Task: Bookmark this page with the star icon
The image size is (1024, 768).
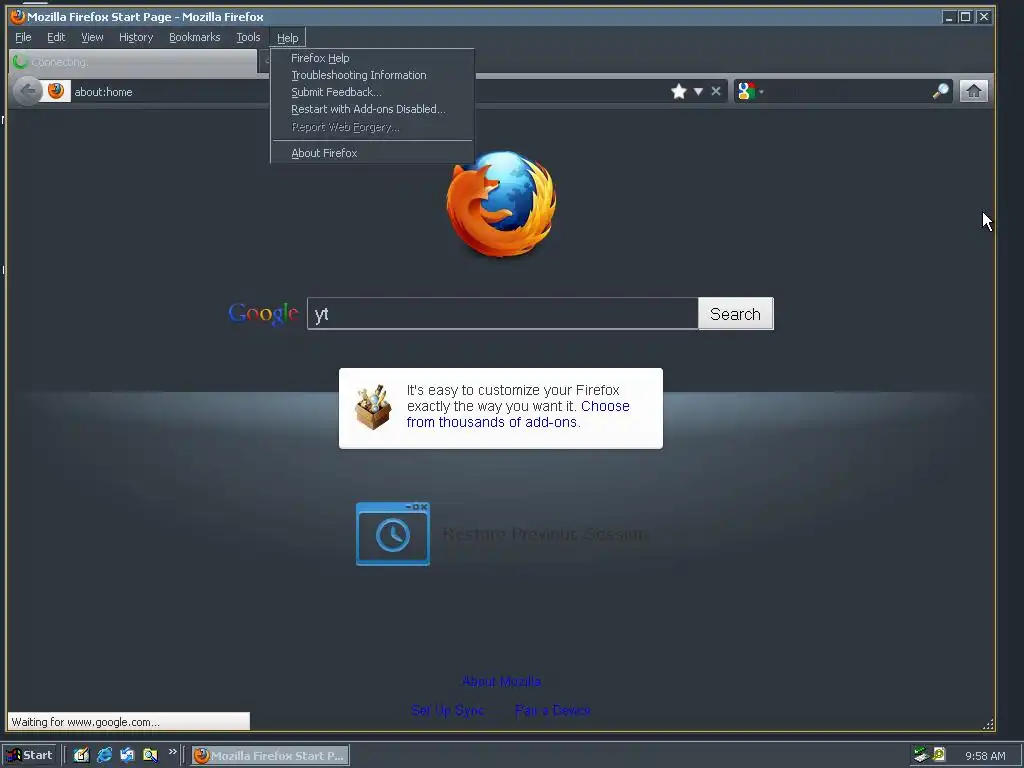Action: (679, 91)
